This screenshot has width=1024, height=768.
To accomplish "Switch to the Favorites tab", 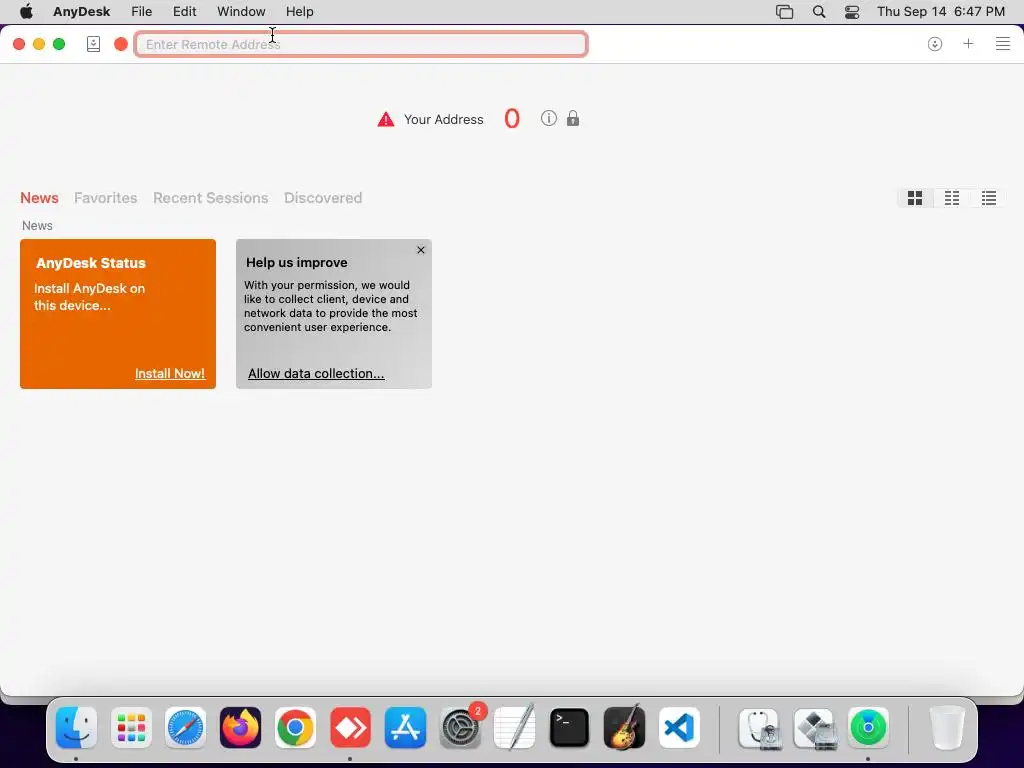I will point(106,198).
